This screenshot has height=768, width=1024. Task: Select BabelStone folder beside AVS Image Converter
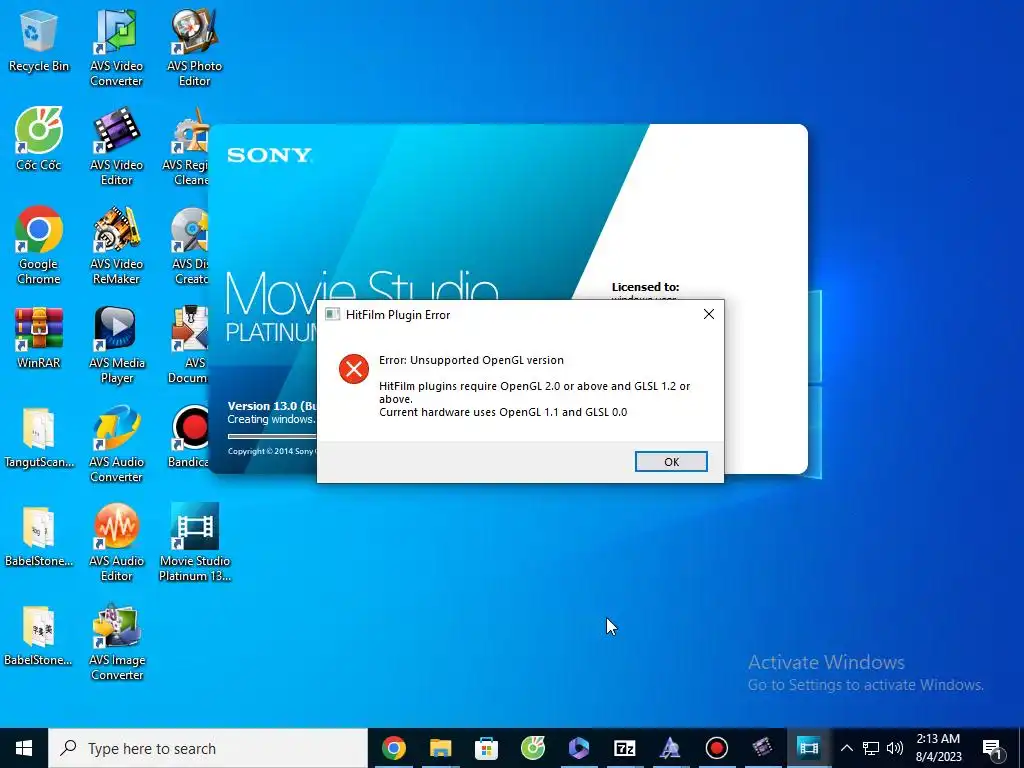[x=39, y=635]
